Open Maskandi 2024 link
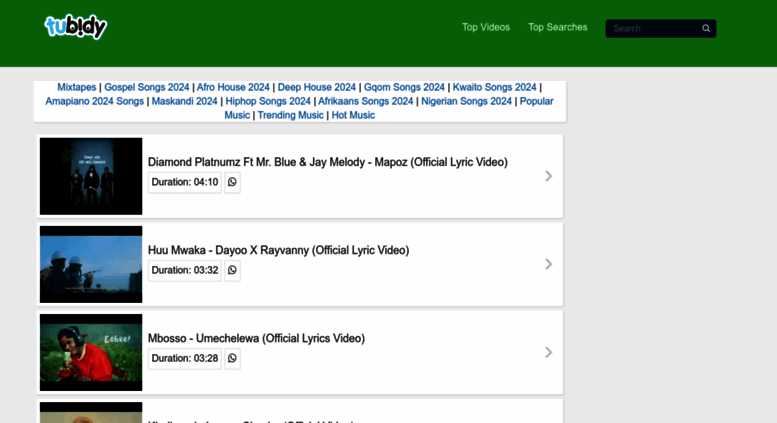Screen dimensions: 777x423 click(184, 101)
